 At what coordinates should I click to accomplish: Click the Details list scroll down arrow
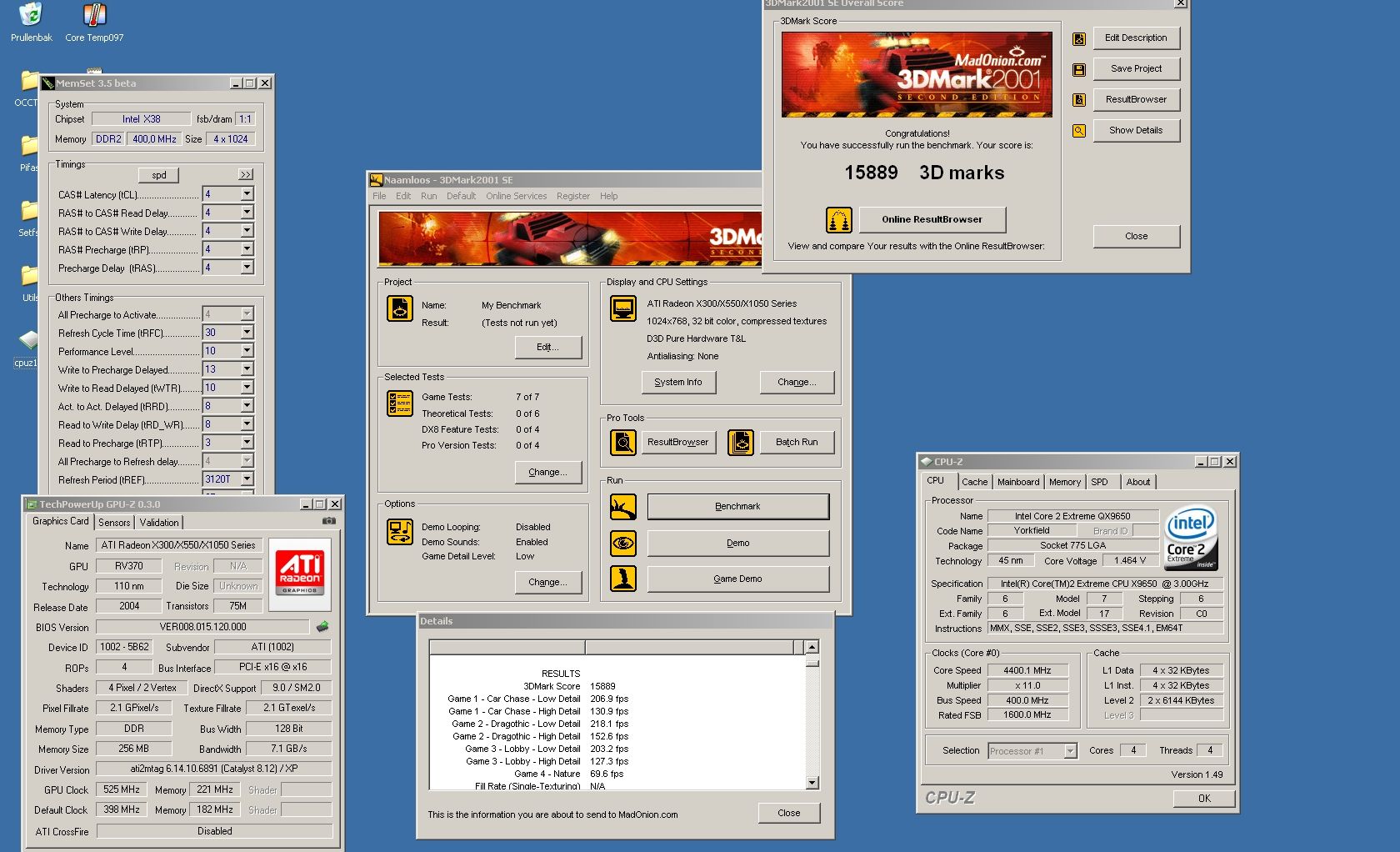click(812, 783)
